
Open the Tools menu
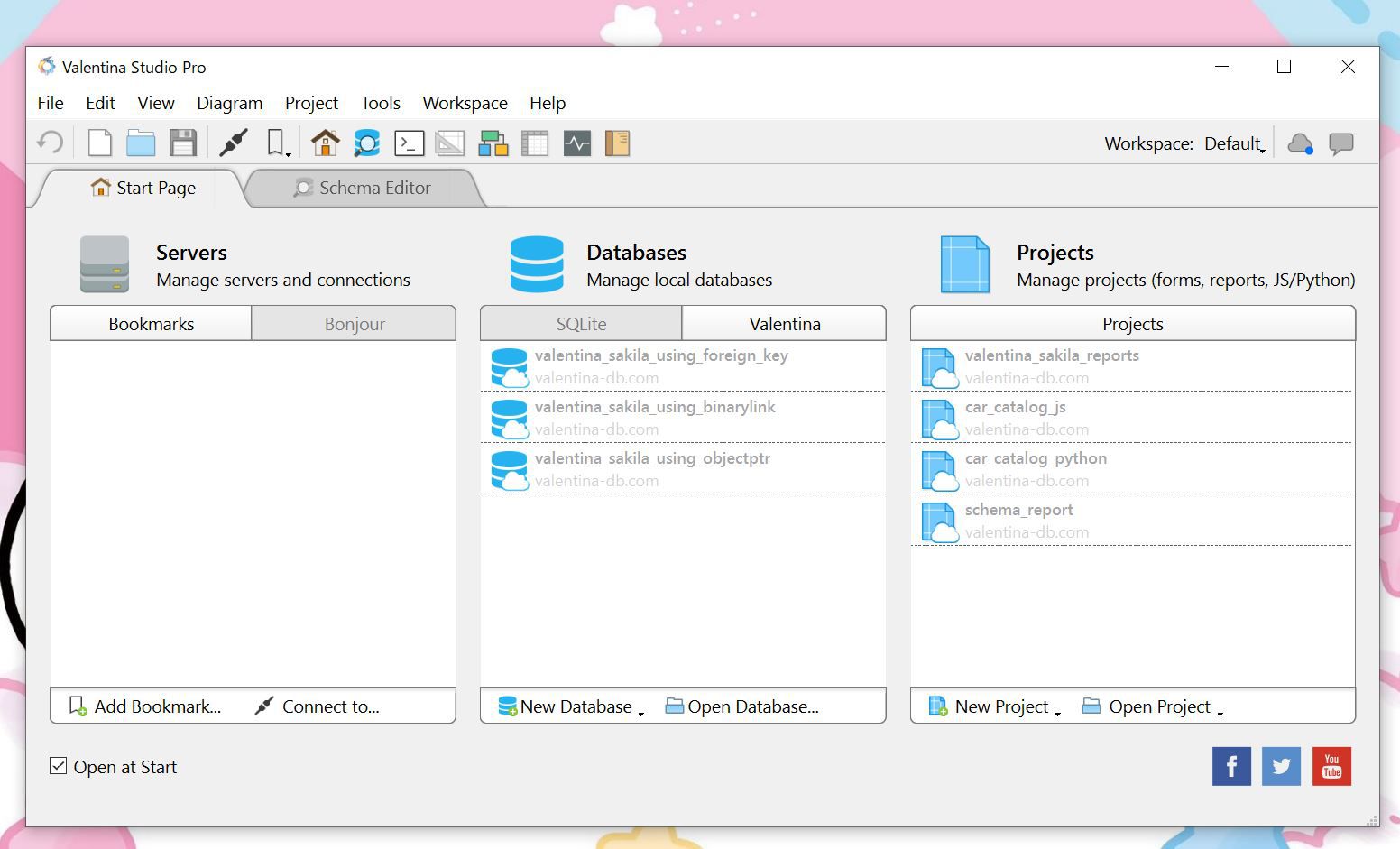coord(381,103)
